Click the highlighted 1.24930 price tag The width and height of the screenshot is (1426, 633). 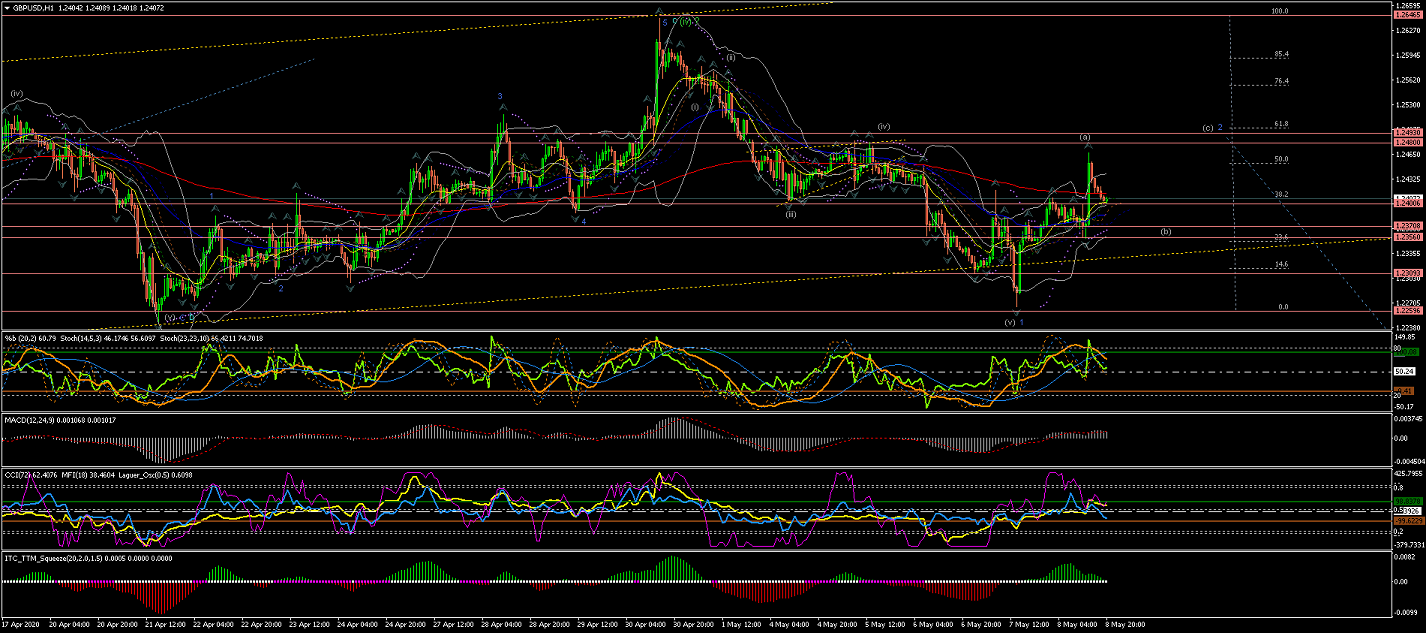(x=1410, y=133)
